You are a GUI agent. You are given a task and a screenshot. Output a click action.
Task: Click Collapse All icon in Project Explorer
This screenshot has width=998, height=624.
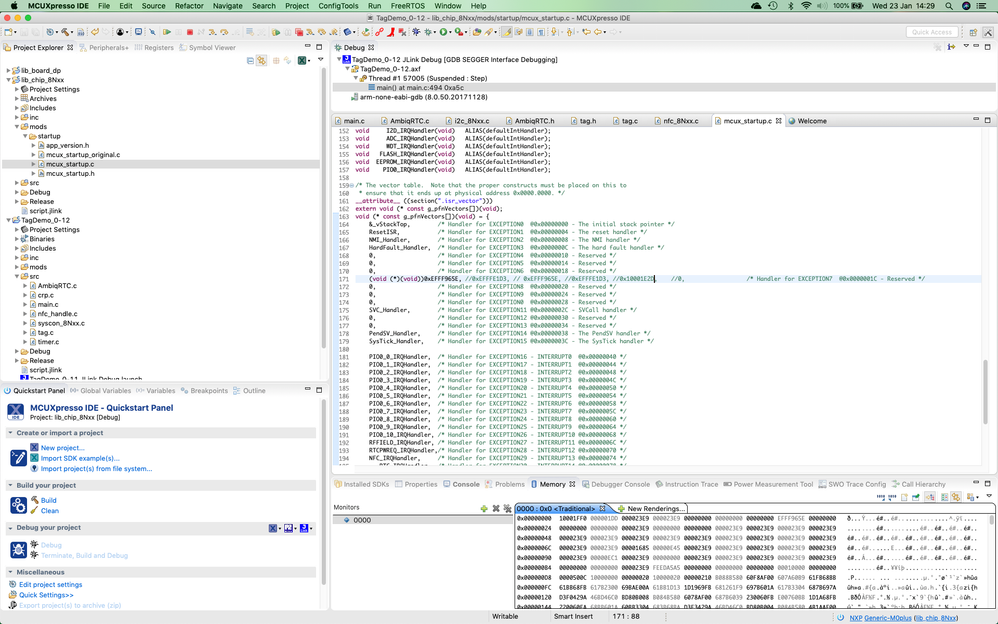250,61
